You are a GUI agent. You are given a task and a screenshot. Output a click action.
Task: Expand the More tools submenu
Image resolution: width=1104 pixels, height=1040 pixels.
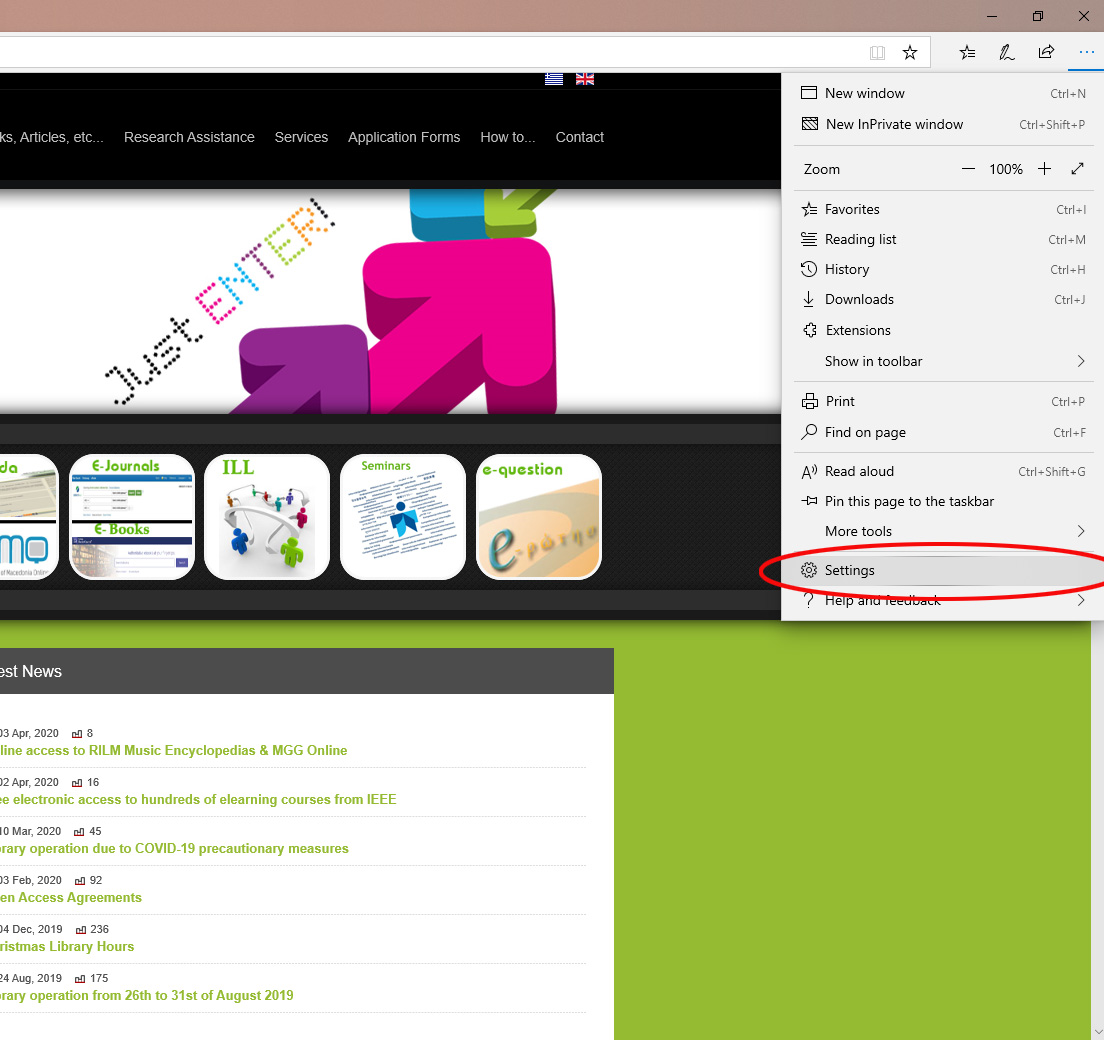(x=942, y=531)
